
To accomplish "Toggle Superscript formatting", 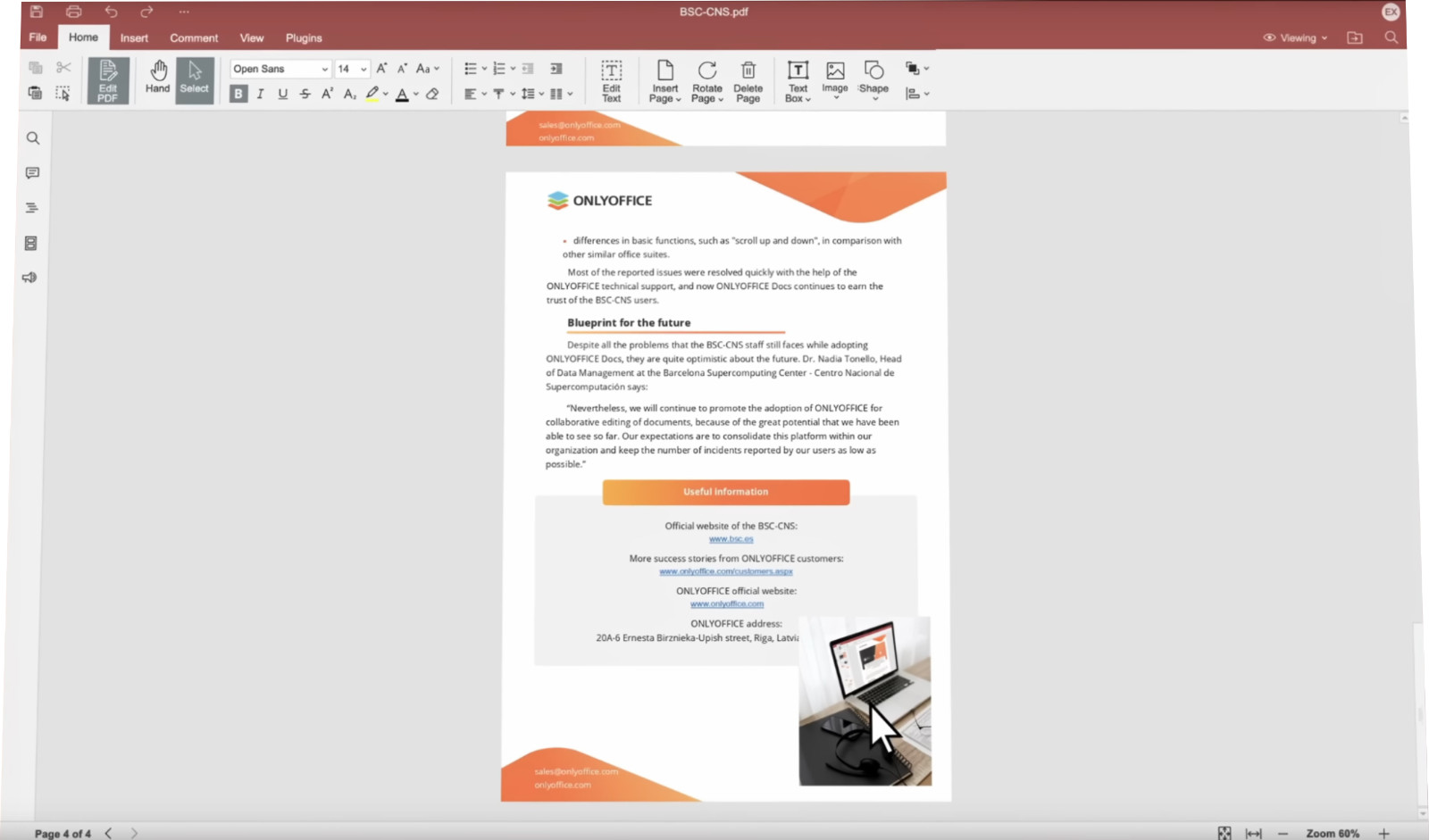I will coord(328,94).
